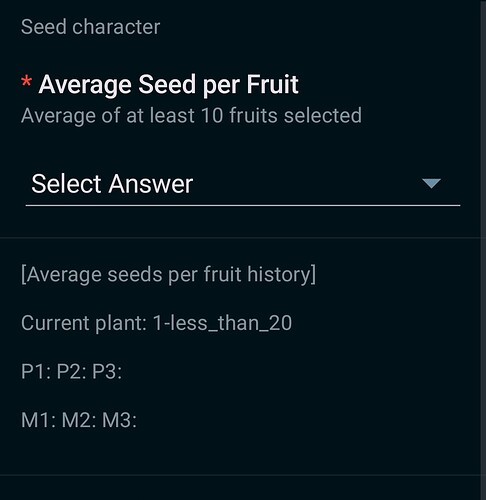Click the 'Seed character' section label

pos(91,27)
